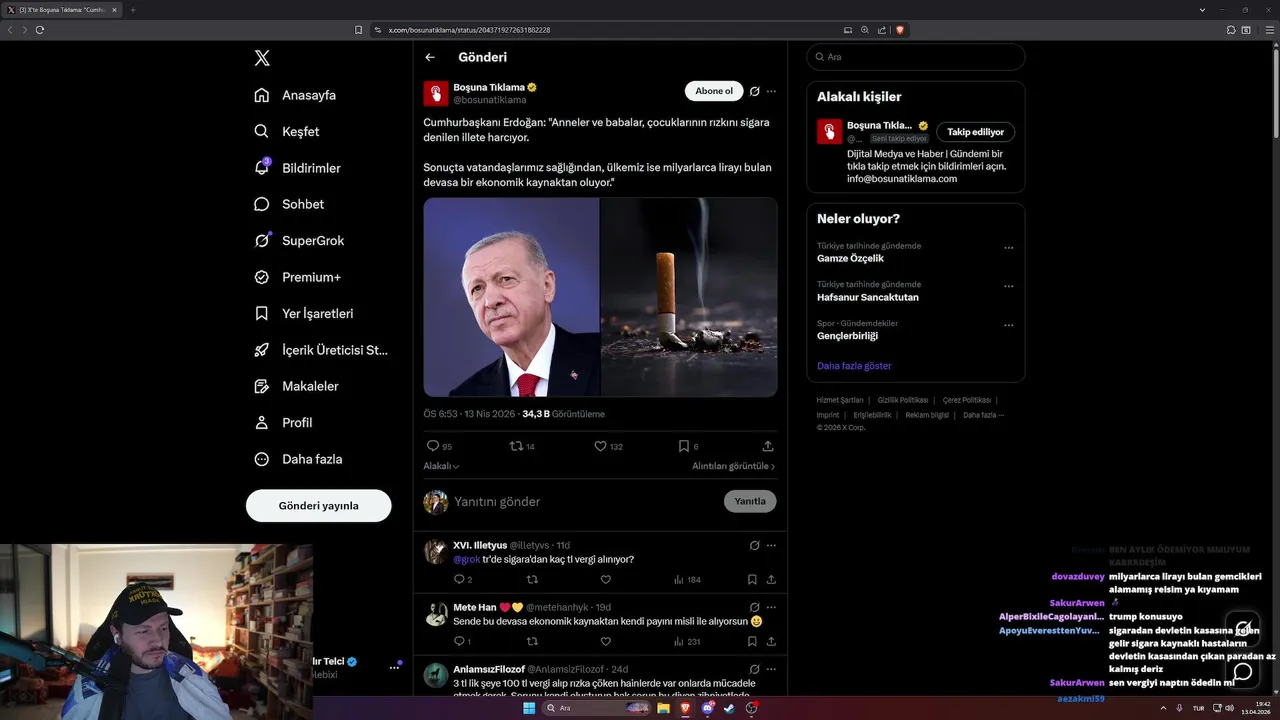Bookmark the main post showing 6 bookmarks
The image size is (1280, 720).
point(683,446)
